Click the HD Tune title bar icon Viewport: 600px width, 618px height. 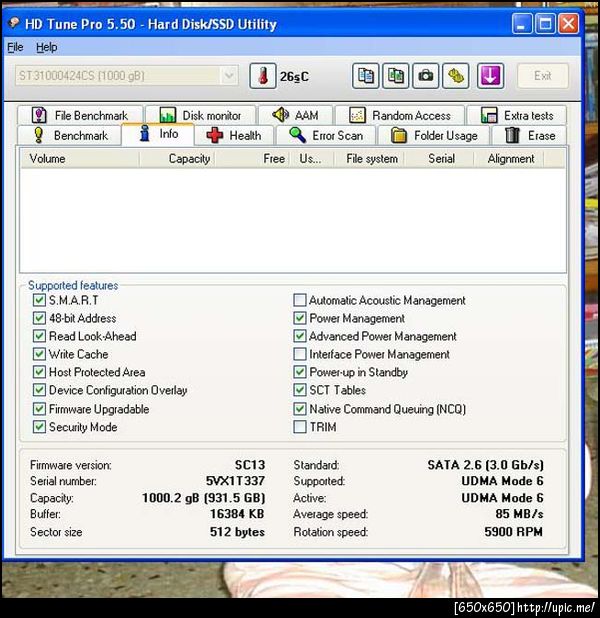pos(14,23)
